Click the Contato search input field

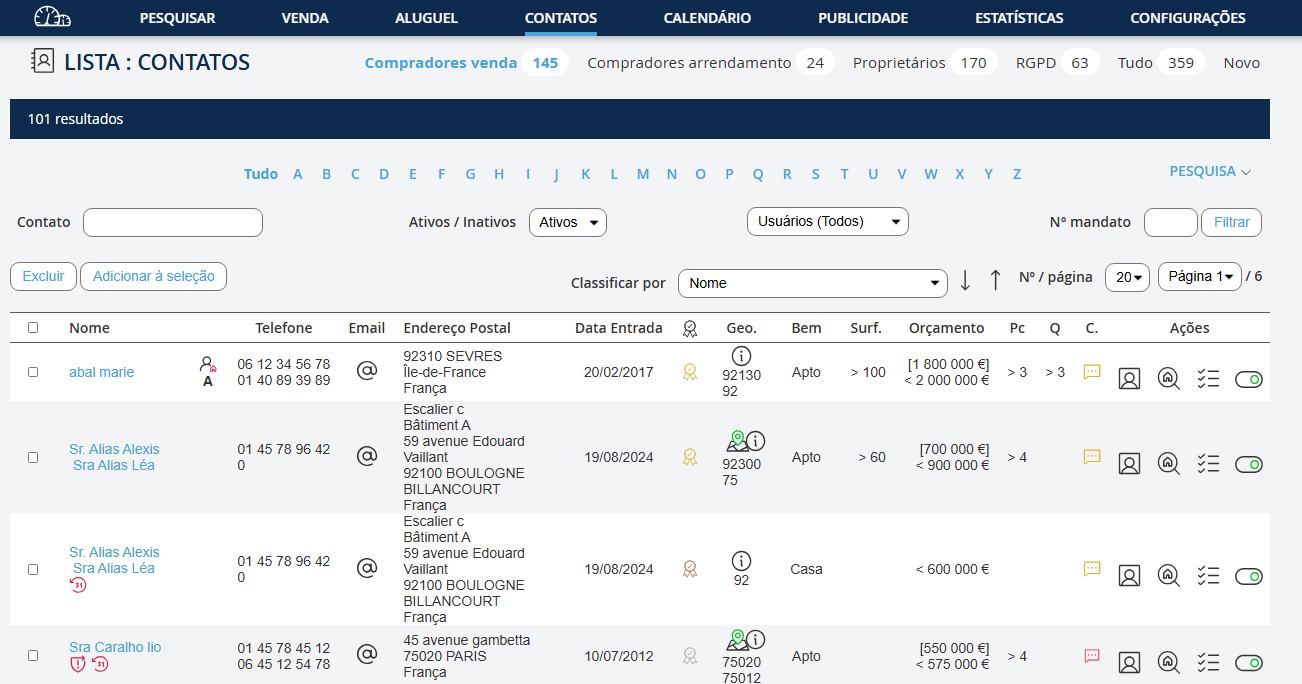[x=173, y=222]
